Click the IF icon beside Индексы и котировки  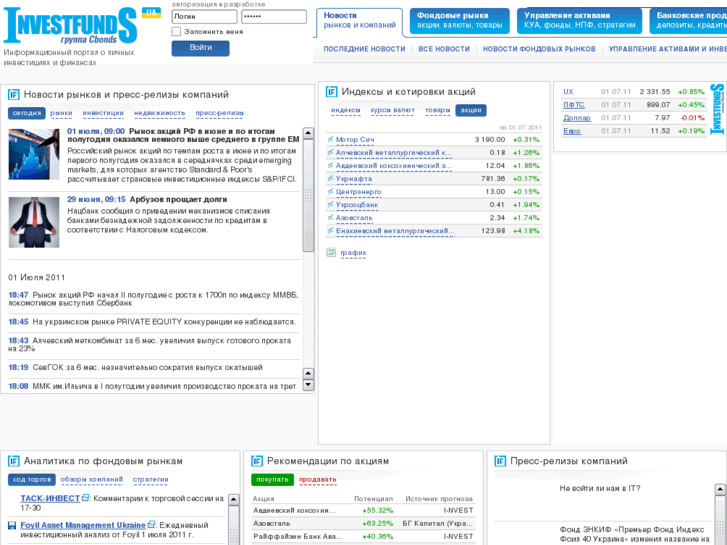click(x=331, y=92)
